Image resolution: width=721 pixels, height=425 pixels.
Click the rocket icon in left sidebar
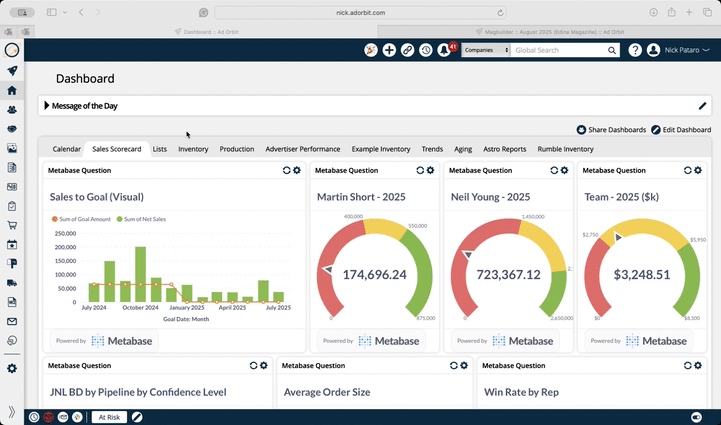[x=12, y=70]
